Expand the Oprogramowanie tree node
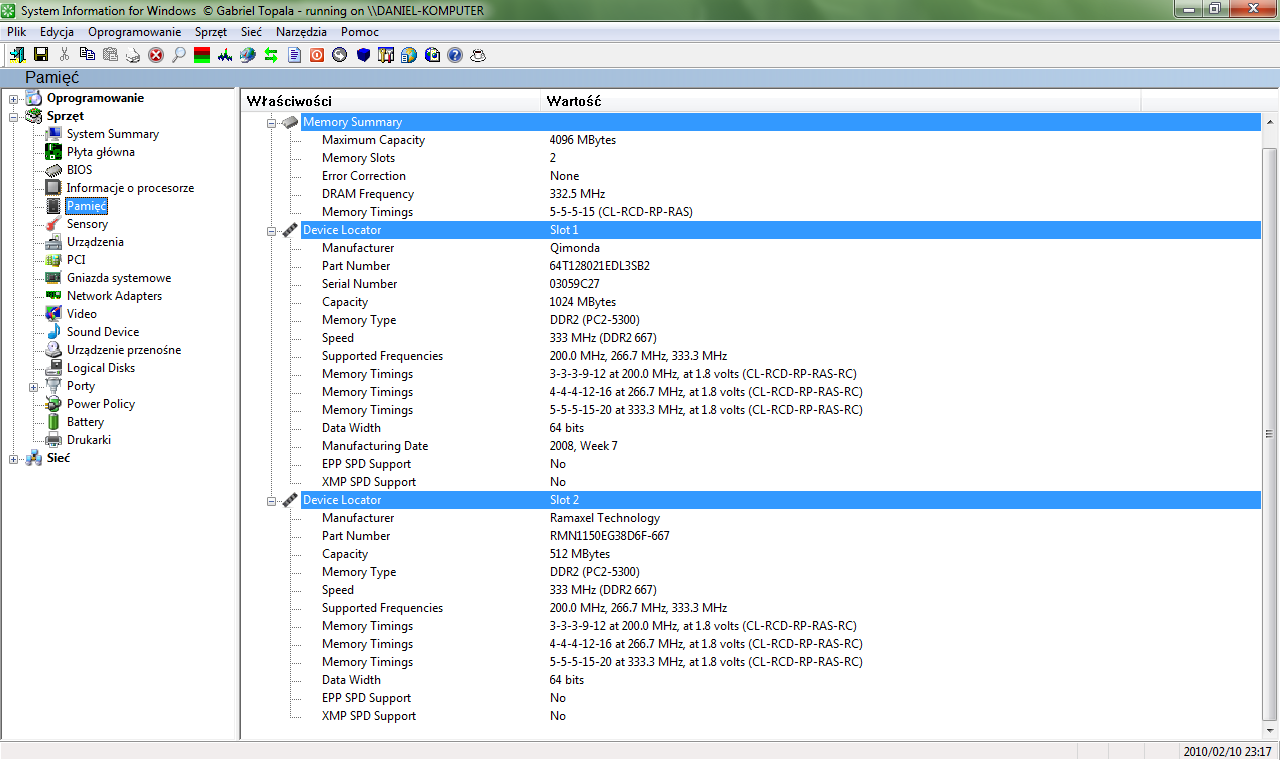The height and width of the screenshot is (760, 1280). pos(14,98)
